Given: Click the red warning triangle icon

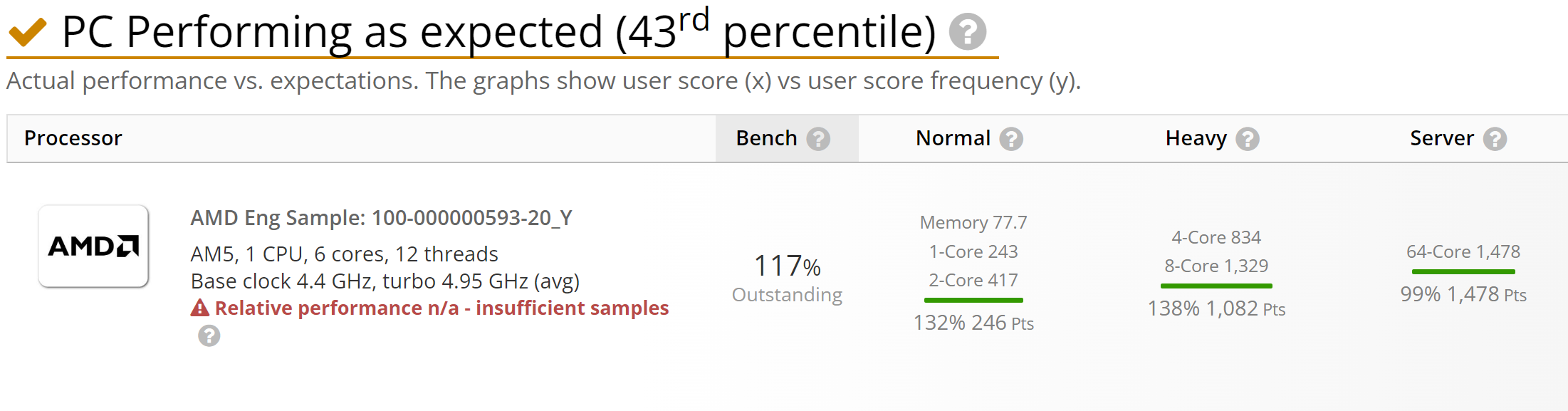Looking at the screenshot, I should tap(199, 308).
